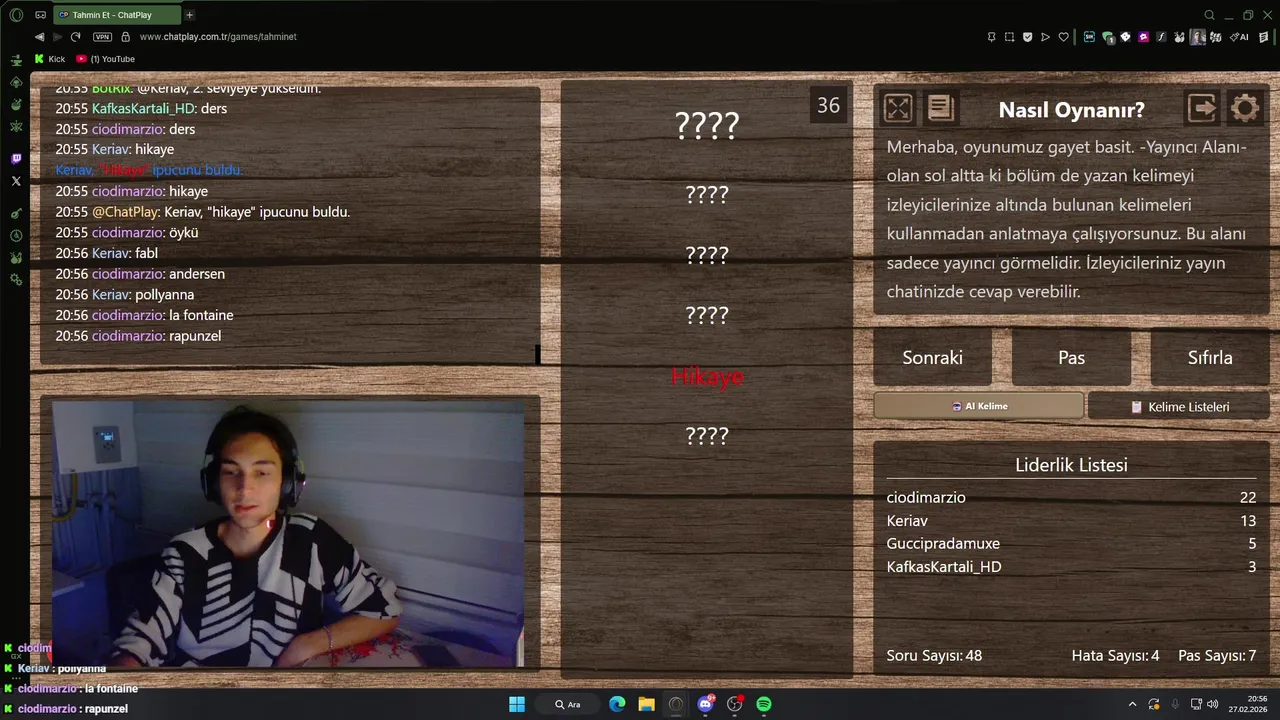Image resolution: width=1280 pixels, height=720 pixels.
Task: Click the Nasıl Oynanır? heading
Action: (1072, 110)
